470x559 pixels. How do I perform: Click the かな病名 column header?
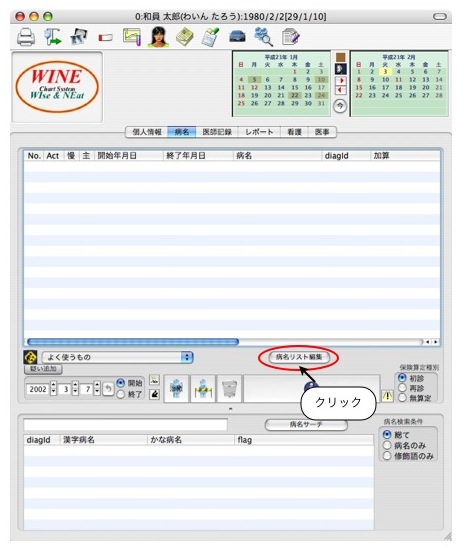click(190, 440)
